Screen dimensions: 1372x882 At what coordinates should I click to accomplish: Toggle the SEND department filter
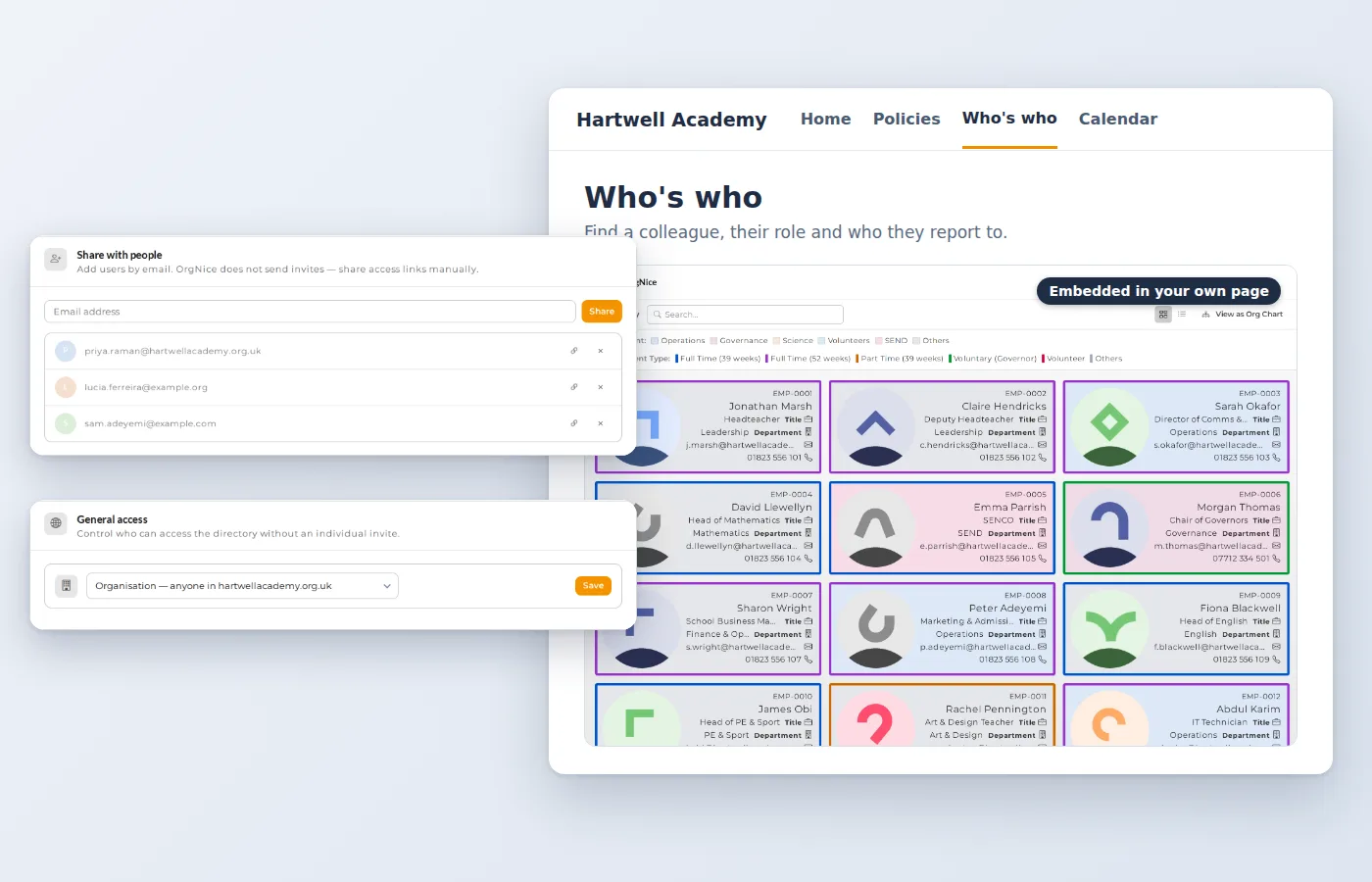tap(891, 341)
